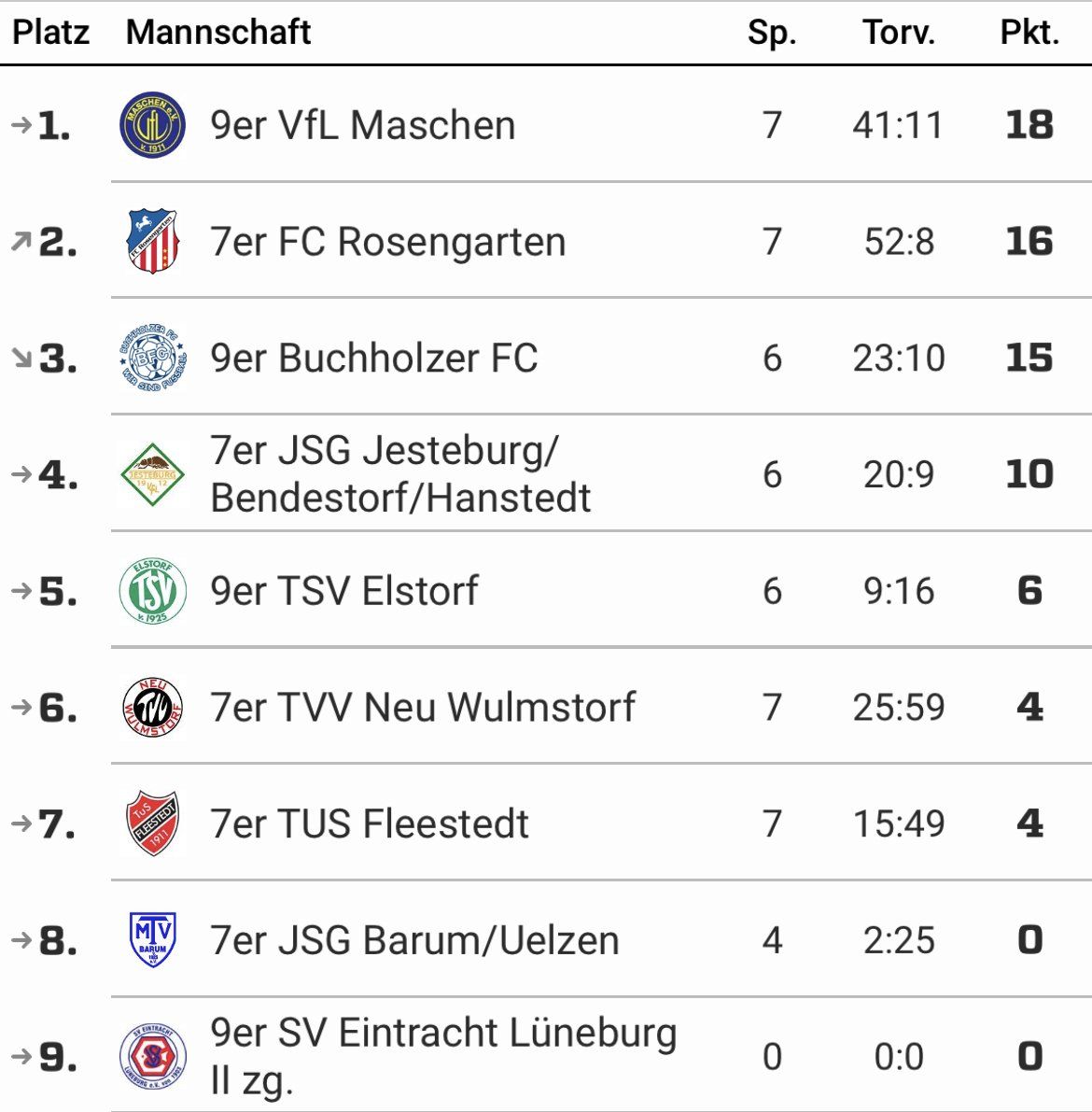Click the Torv. column header
Viewport: 1092px width, 1112px height.
coord(899,33)
